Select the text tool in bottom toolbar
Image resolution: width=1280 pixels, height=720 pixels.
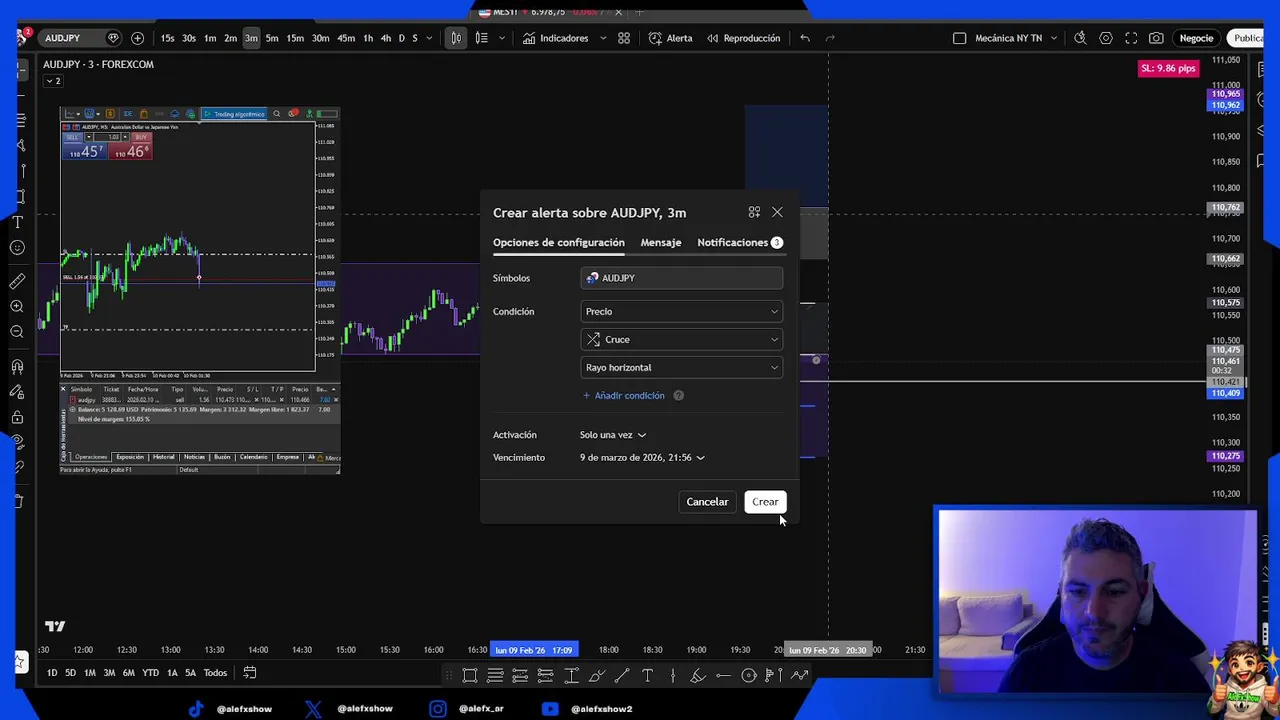pos(647,676)
